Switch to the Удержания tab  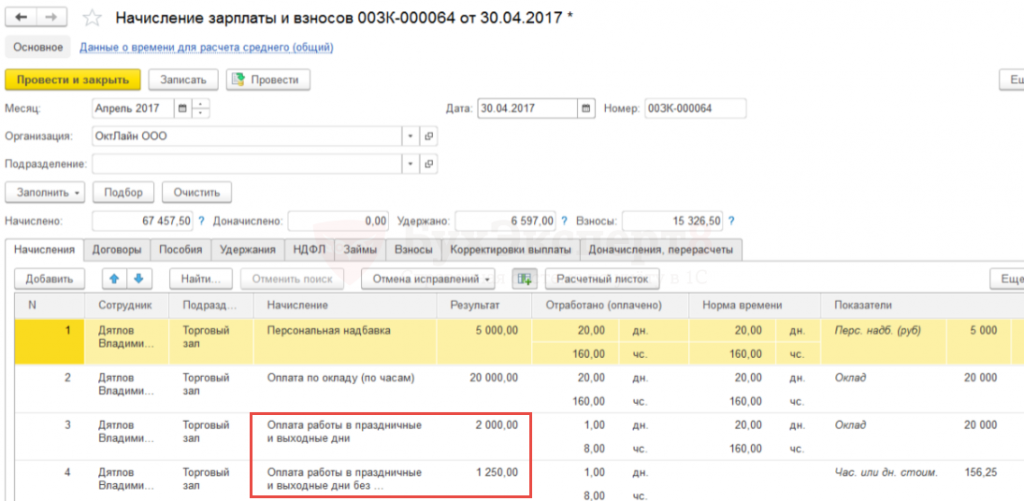click(x=246, y=250)
